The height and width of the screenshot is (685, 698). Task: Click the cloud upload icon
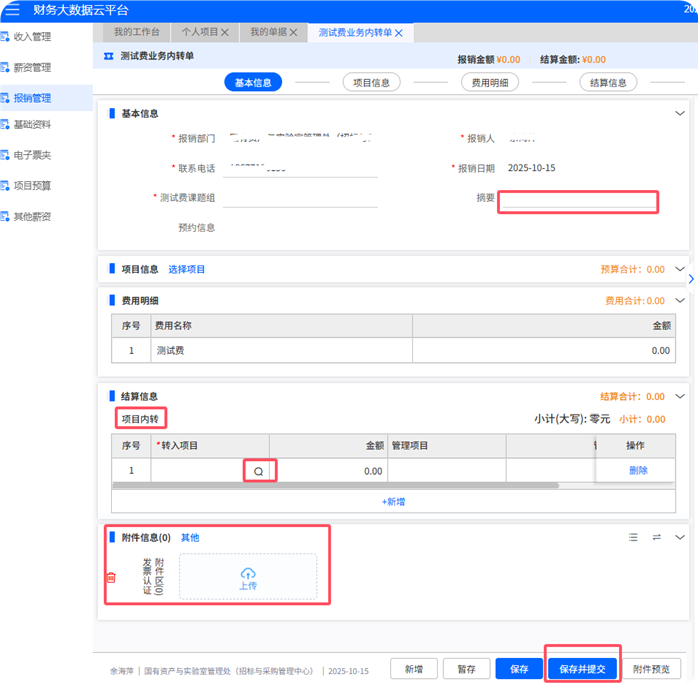pos(248,573)
